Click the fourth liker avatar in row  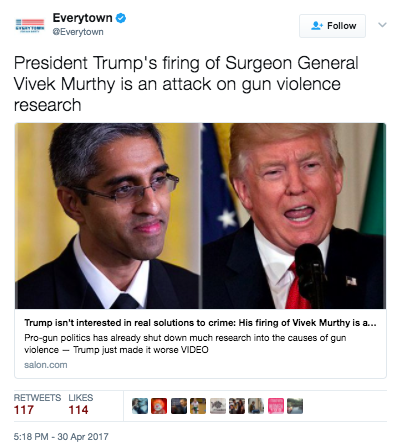tap(198, 406)
